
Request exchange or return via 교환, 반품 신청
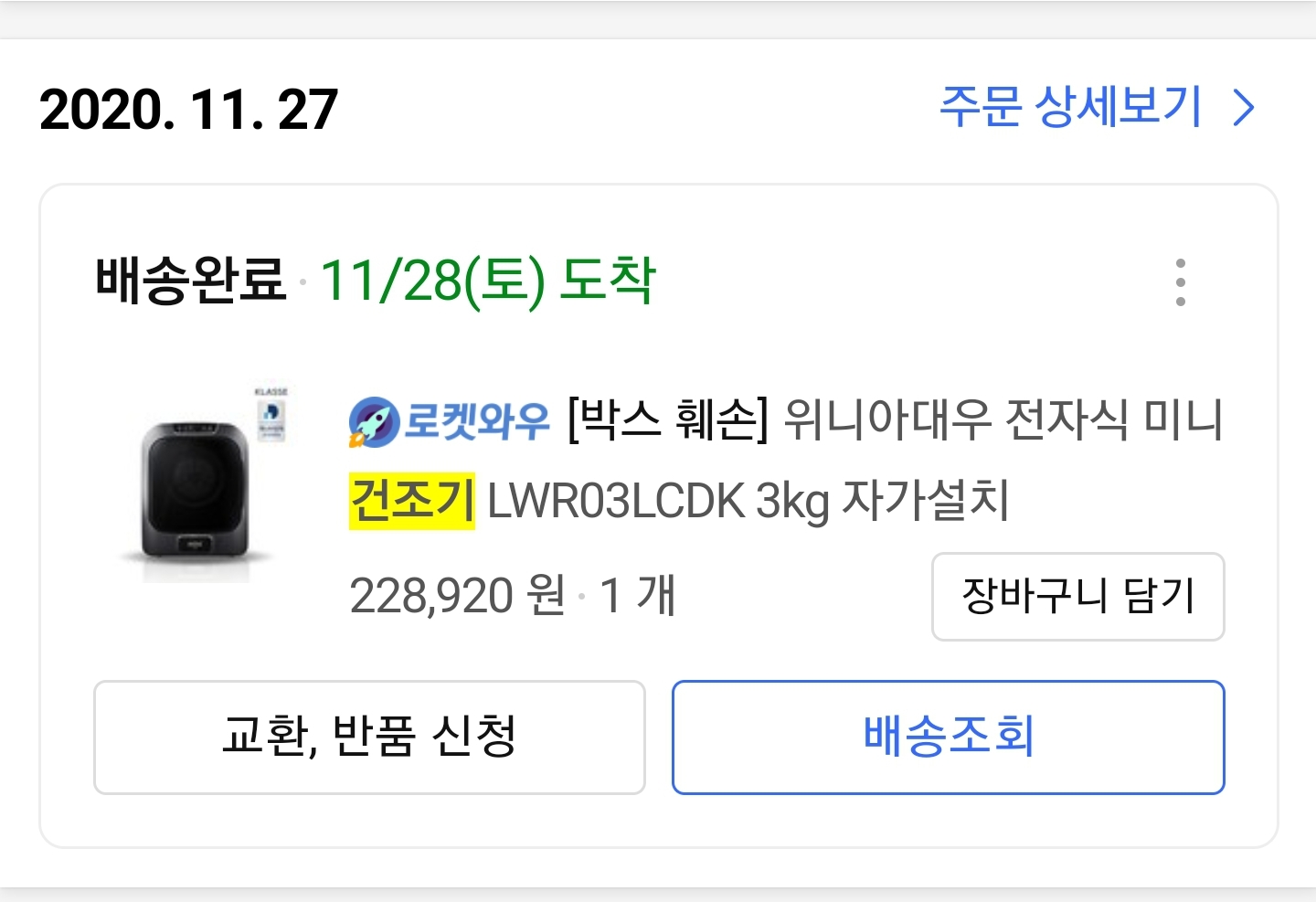[369, 737]
